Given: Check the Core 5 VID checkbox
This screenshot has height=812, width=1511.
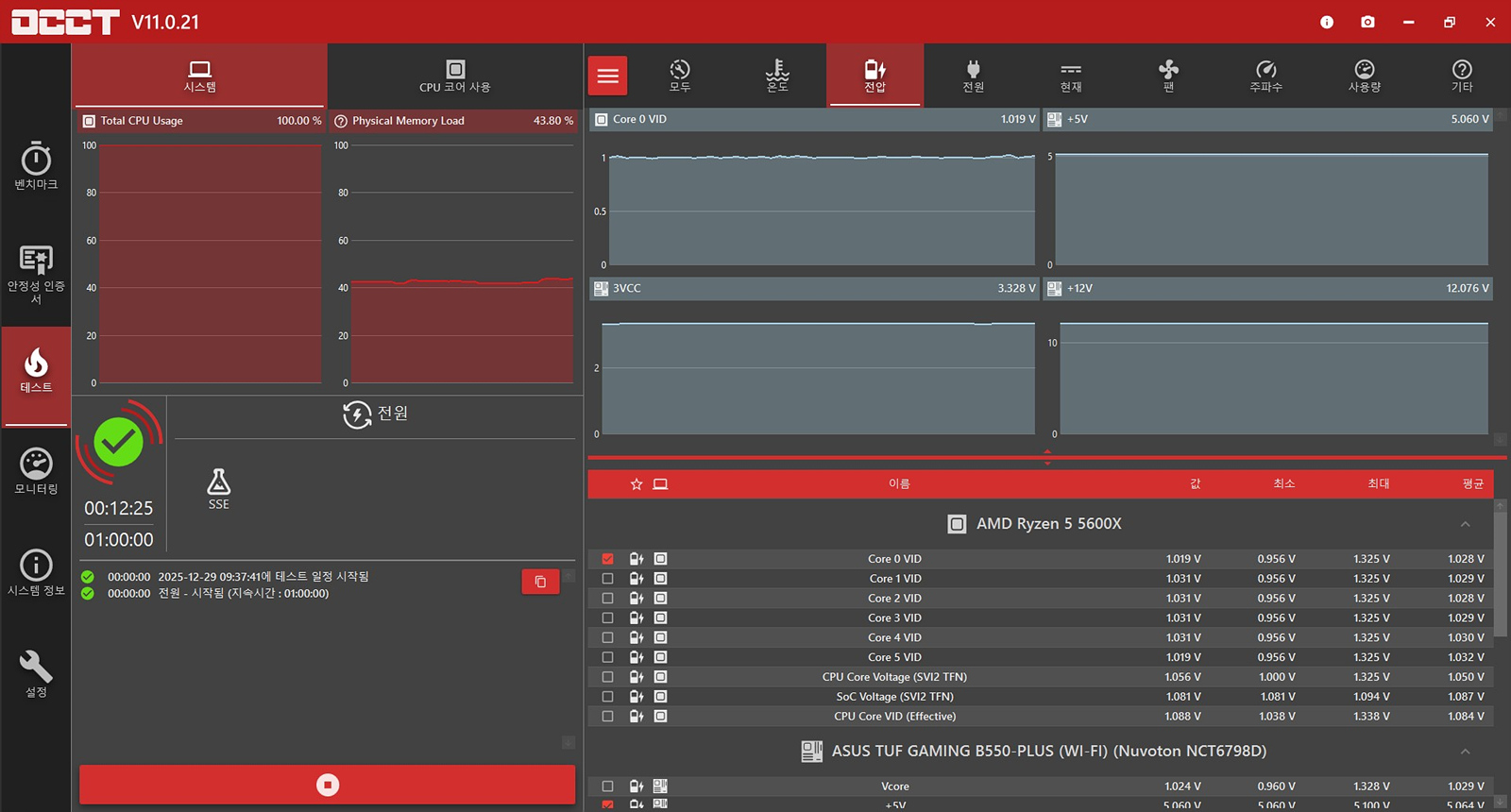Looking at the screenshot, I should click(607, 657).
